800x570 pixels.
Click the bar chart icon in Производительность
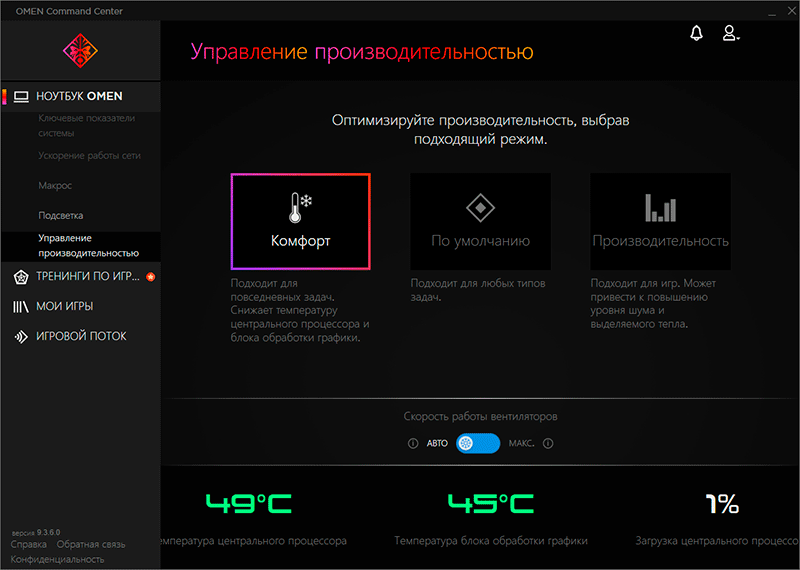660,208
